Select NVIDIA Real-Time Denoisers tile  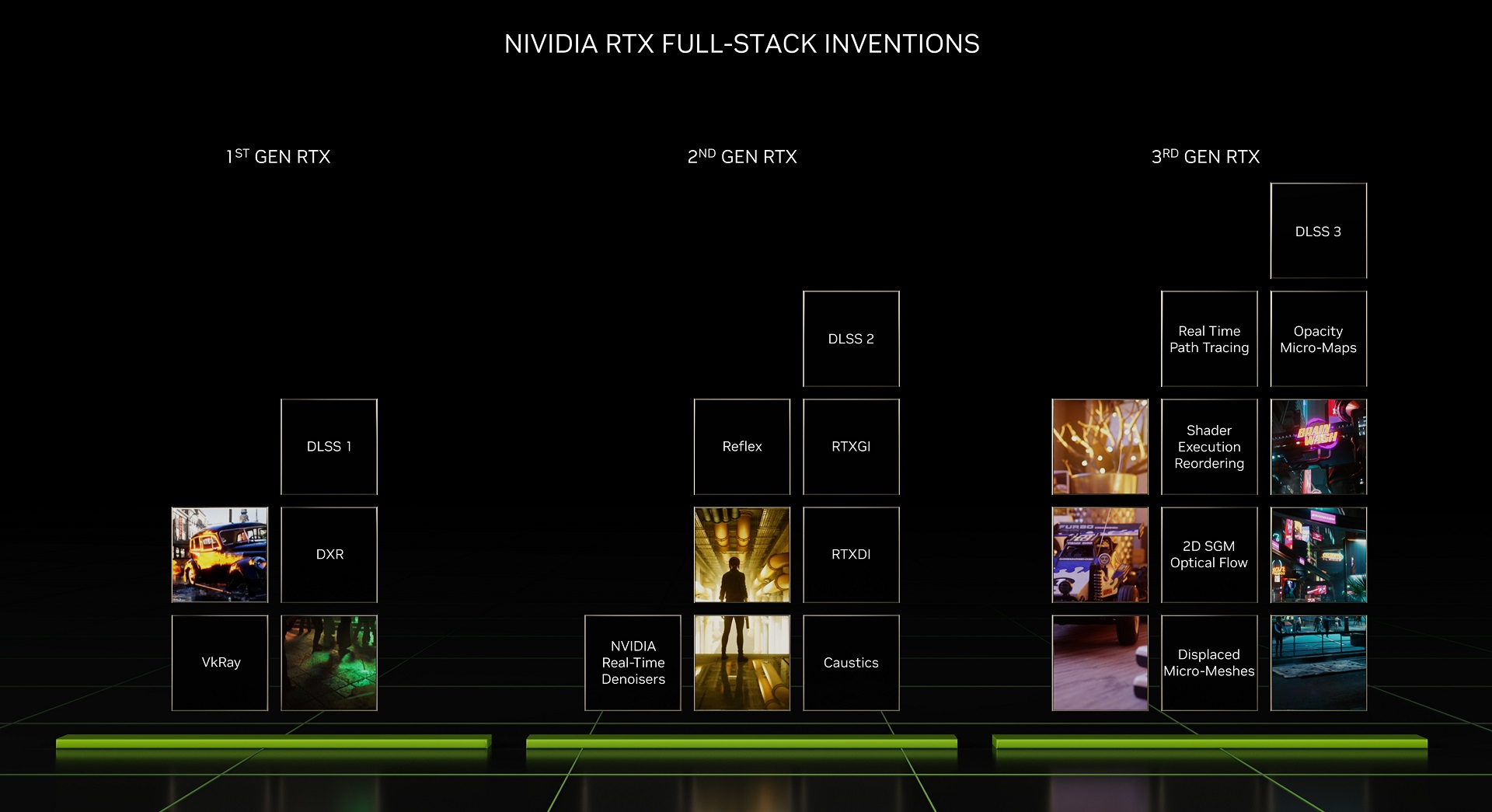coord(633,663)
